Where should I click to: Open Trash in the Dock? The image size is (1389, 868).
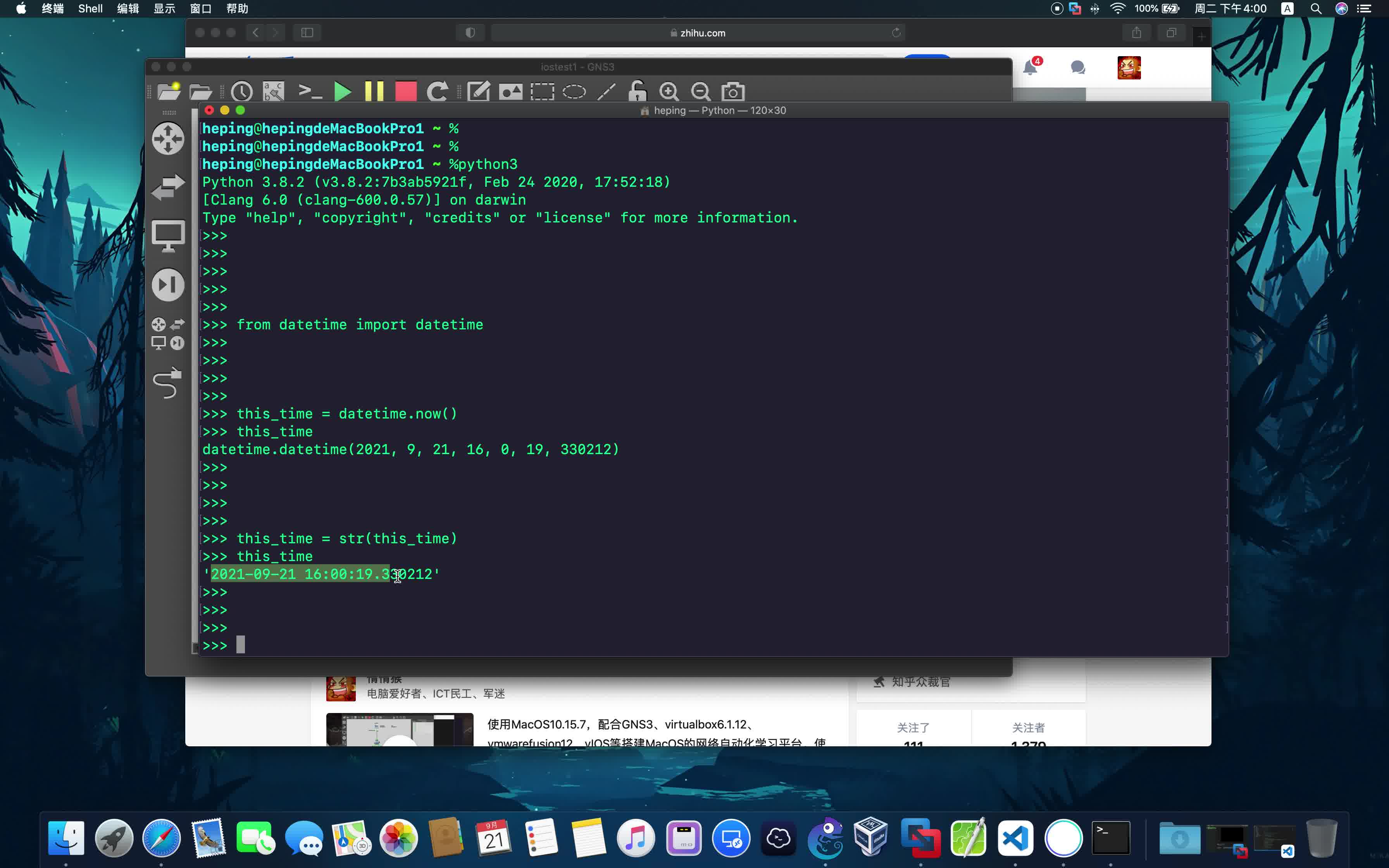click(x=1322, y=837)
